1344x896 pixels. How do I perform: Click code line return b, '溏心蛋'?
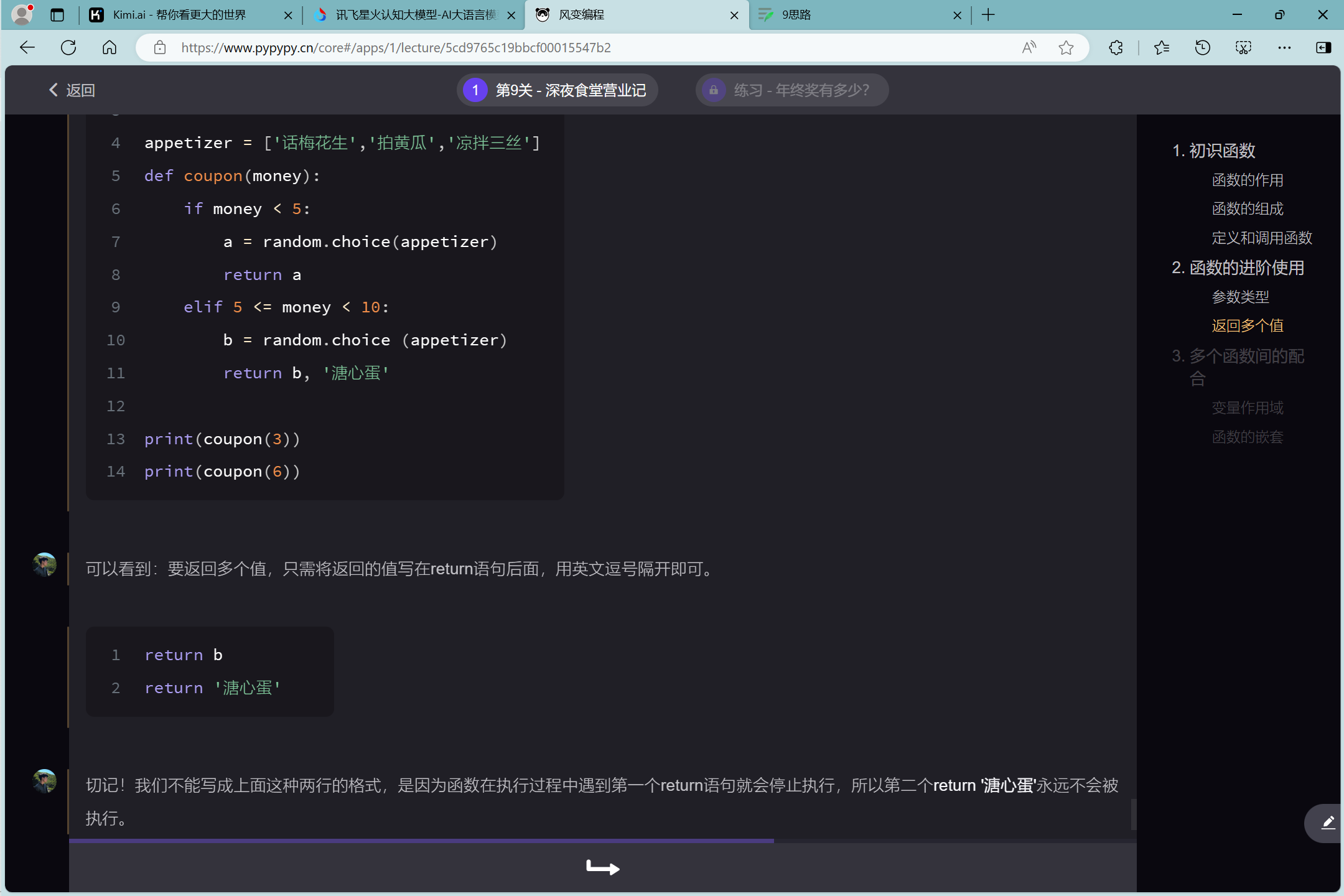[306, 373]
